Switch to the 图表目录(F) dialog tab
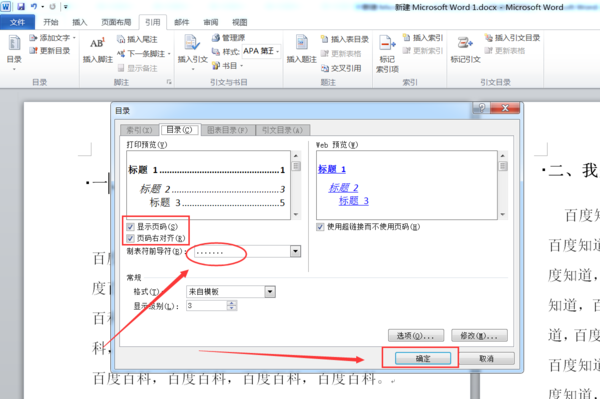600x399 pixels. [228, 130]
